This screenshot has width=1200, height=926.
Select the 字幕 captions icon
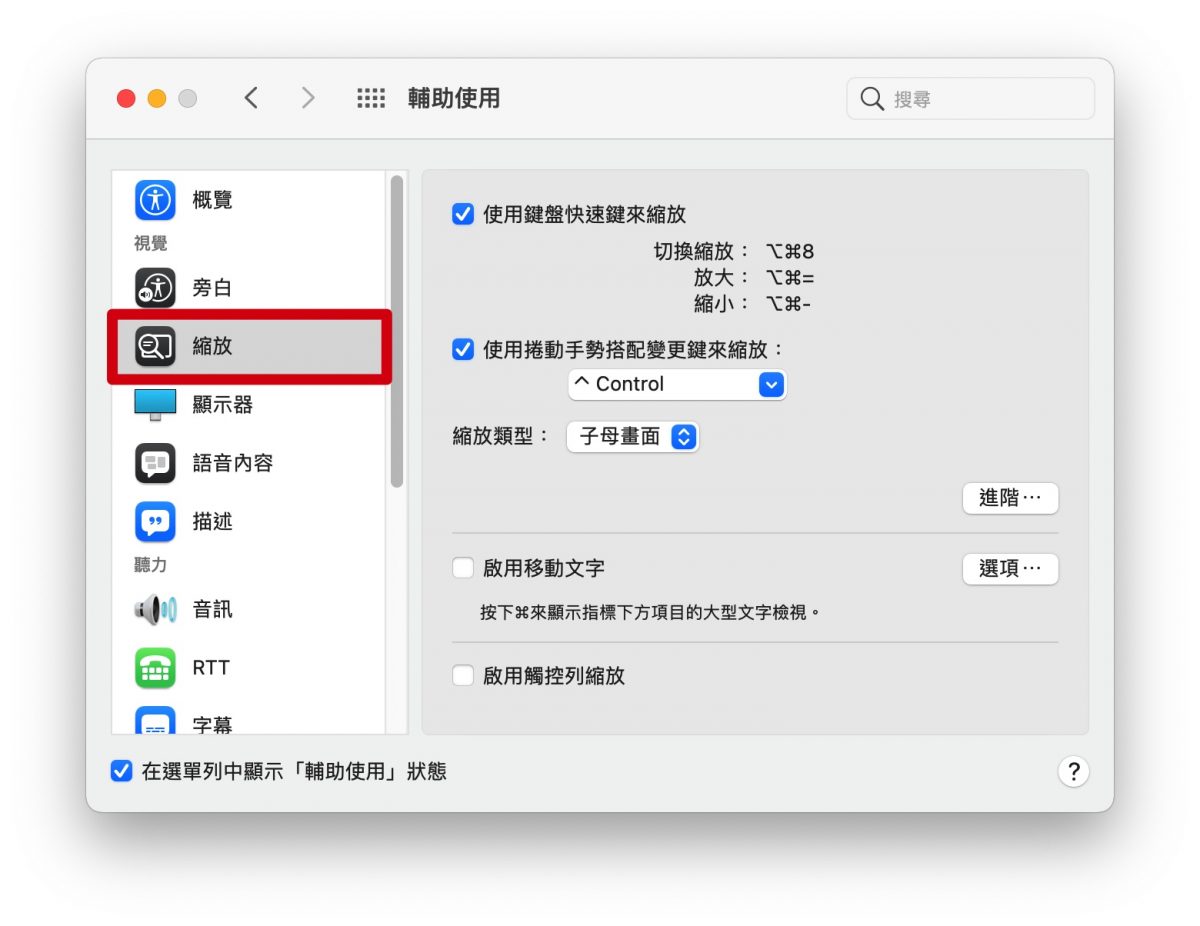[x=155, y=721]
